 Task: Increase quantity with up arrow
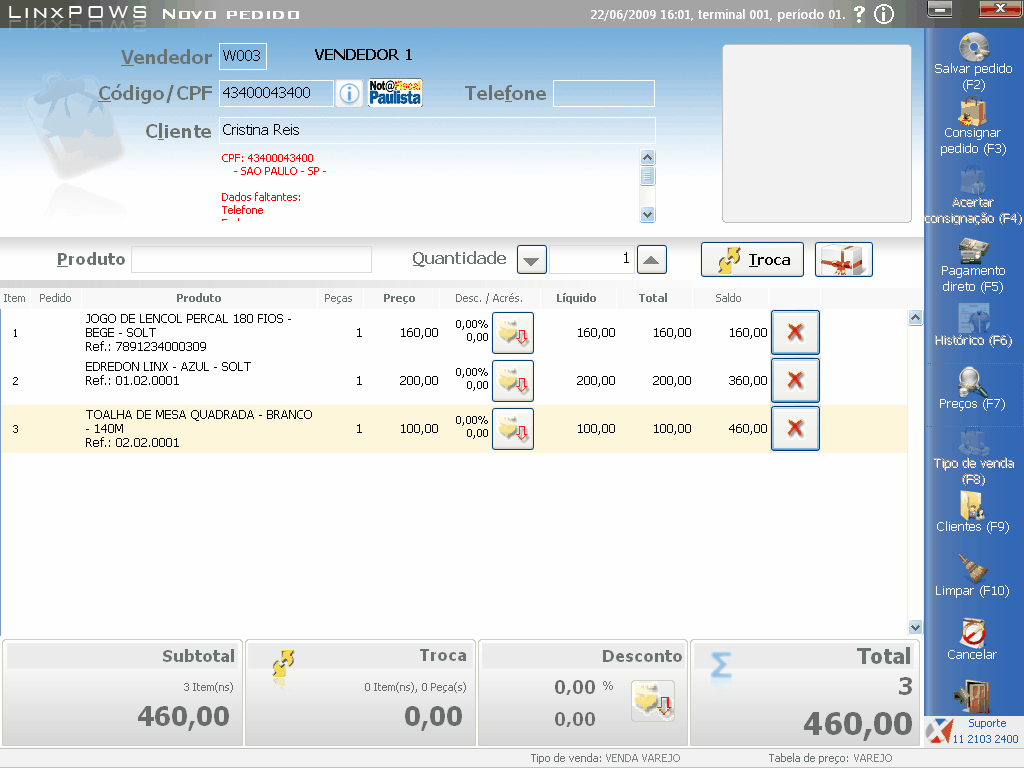pyautogui.click(x=652, y=260)
